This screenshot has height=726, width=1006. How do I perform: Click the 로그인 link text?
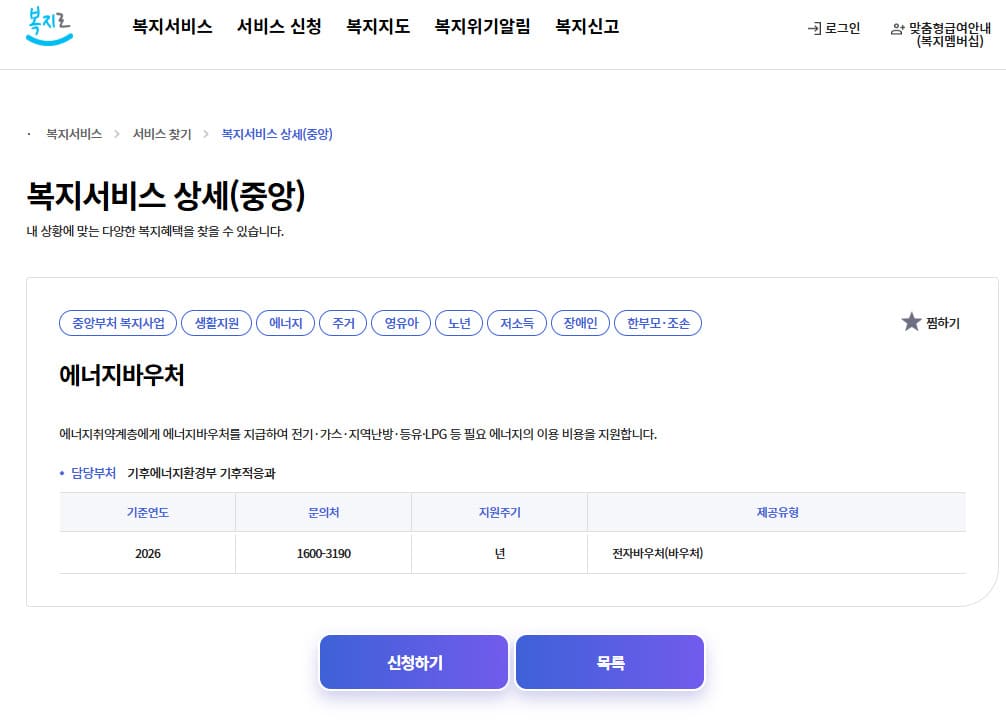point(842,28)
